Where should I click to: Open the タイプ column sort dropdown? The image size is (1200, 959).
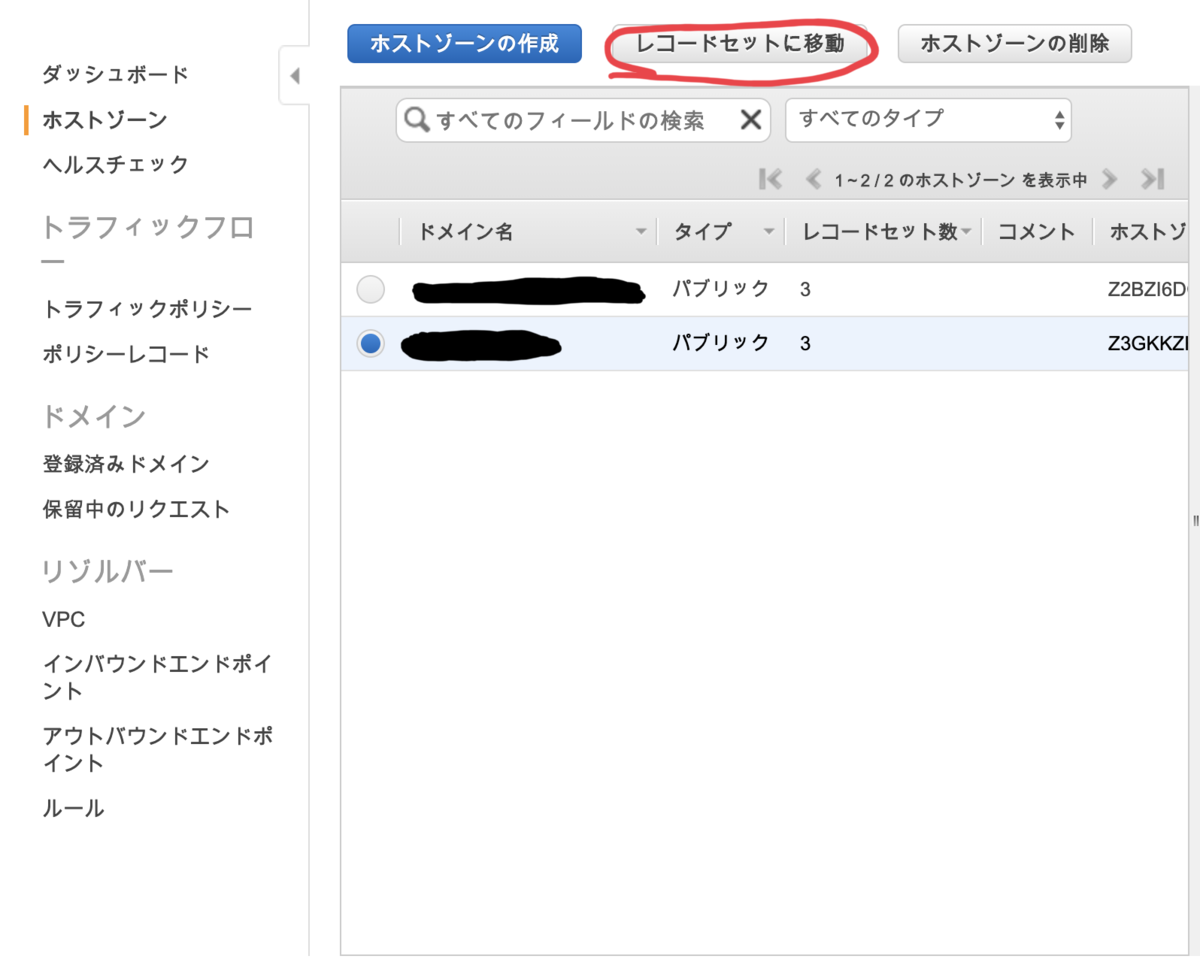pyautogui.click(x=767, y=231)
